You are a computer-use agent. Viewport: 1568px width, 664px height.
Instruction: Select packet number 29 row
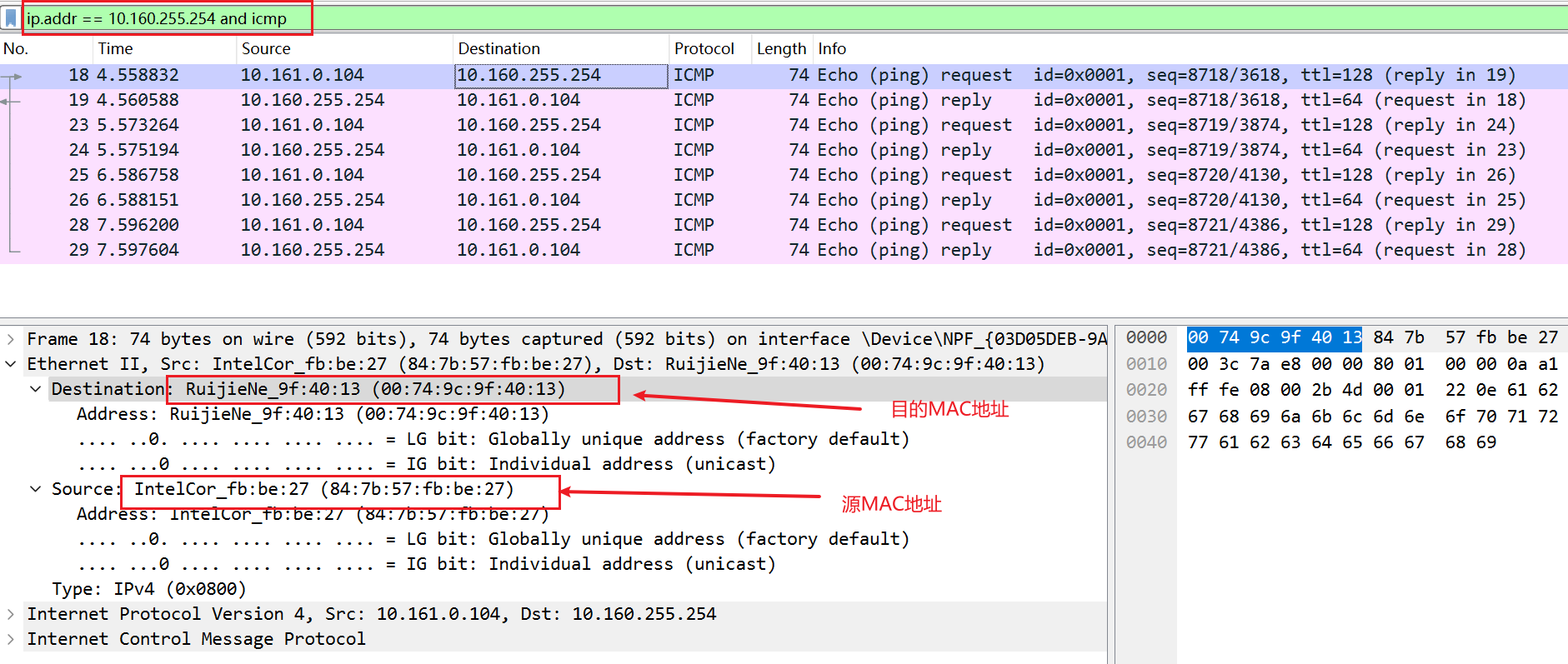pyautogui.click(x=784, y=251)
